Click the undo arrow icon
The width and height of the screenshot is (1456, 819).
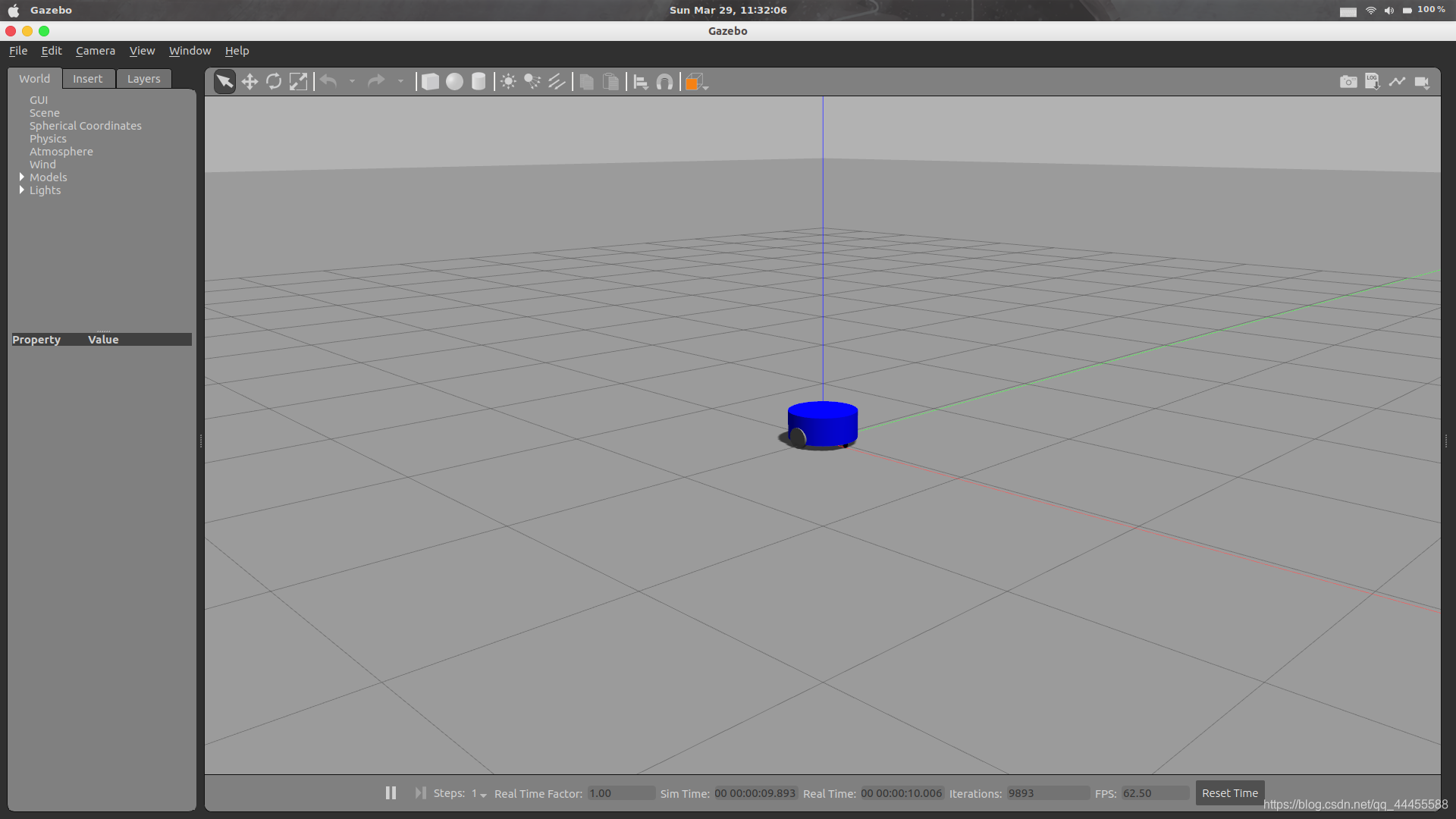click(x=328, y=81)
